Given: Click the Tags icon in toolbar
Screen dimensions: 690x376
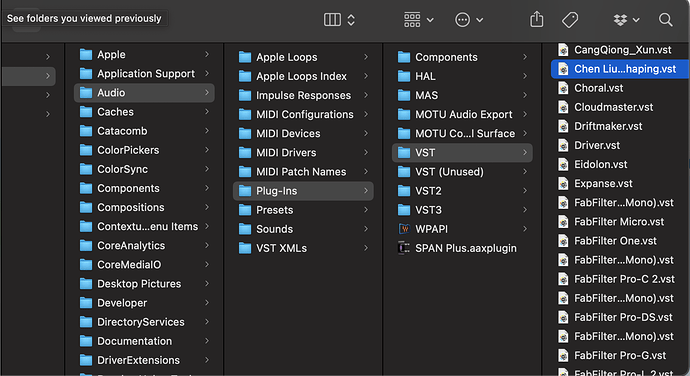Looking at the screenshot, I should pyautogui.click(x=570, y=20).
